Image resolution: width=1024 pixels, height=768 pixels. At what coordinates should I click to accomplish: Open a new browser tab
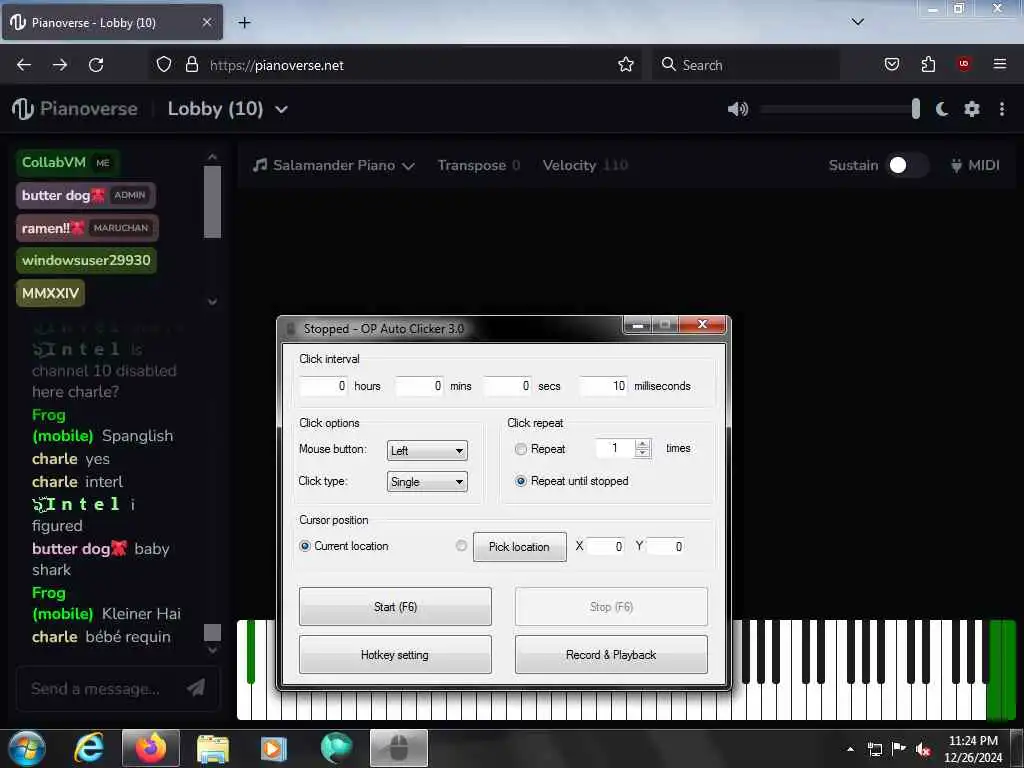244,23
